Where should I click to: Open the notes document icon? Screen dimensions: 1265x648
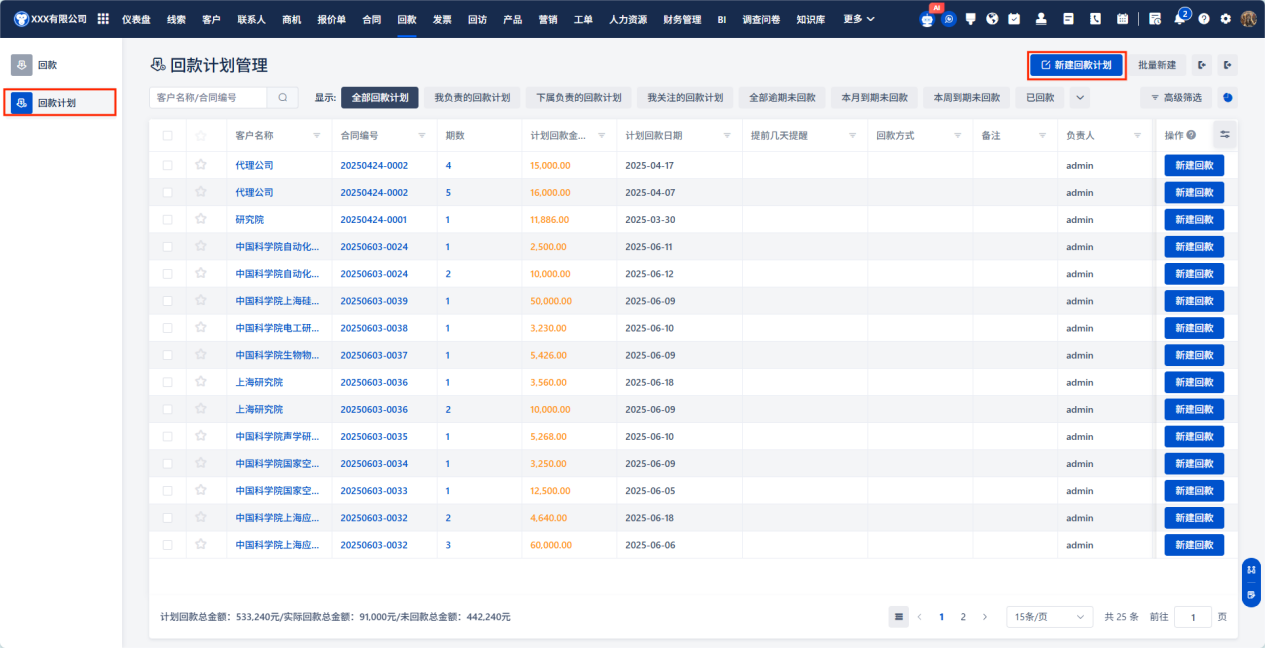pos(1068,19)
